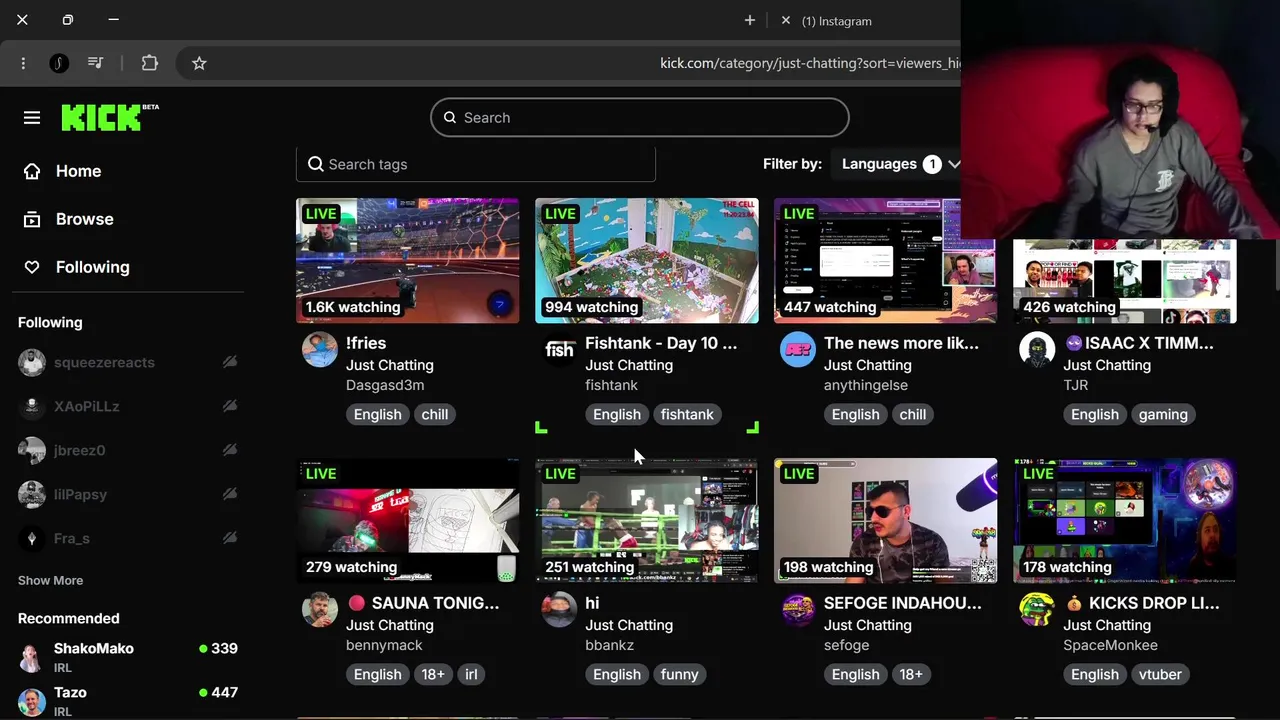Click sefoge channel avatar

798,610
